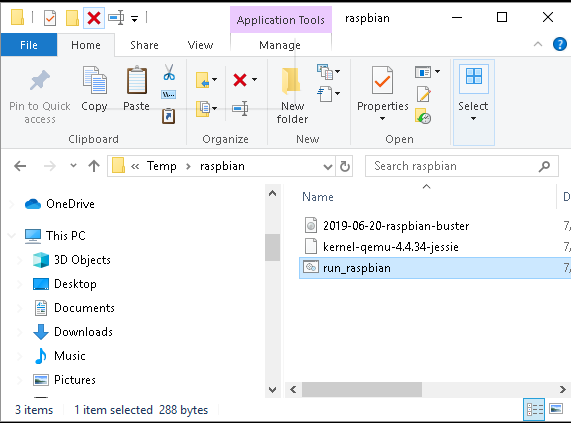The image size is (571, 423).
Task: Open Desktop in navigation pane
Action: click(x=75, y=284)
